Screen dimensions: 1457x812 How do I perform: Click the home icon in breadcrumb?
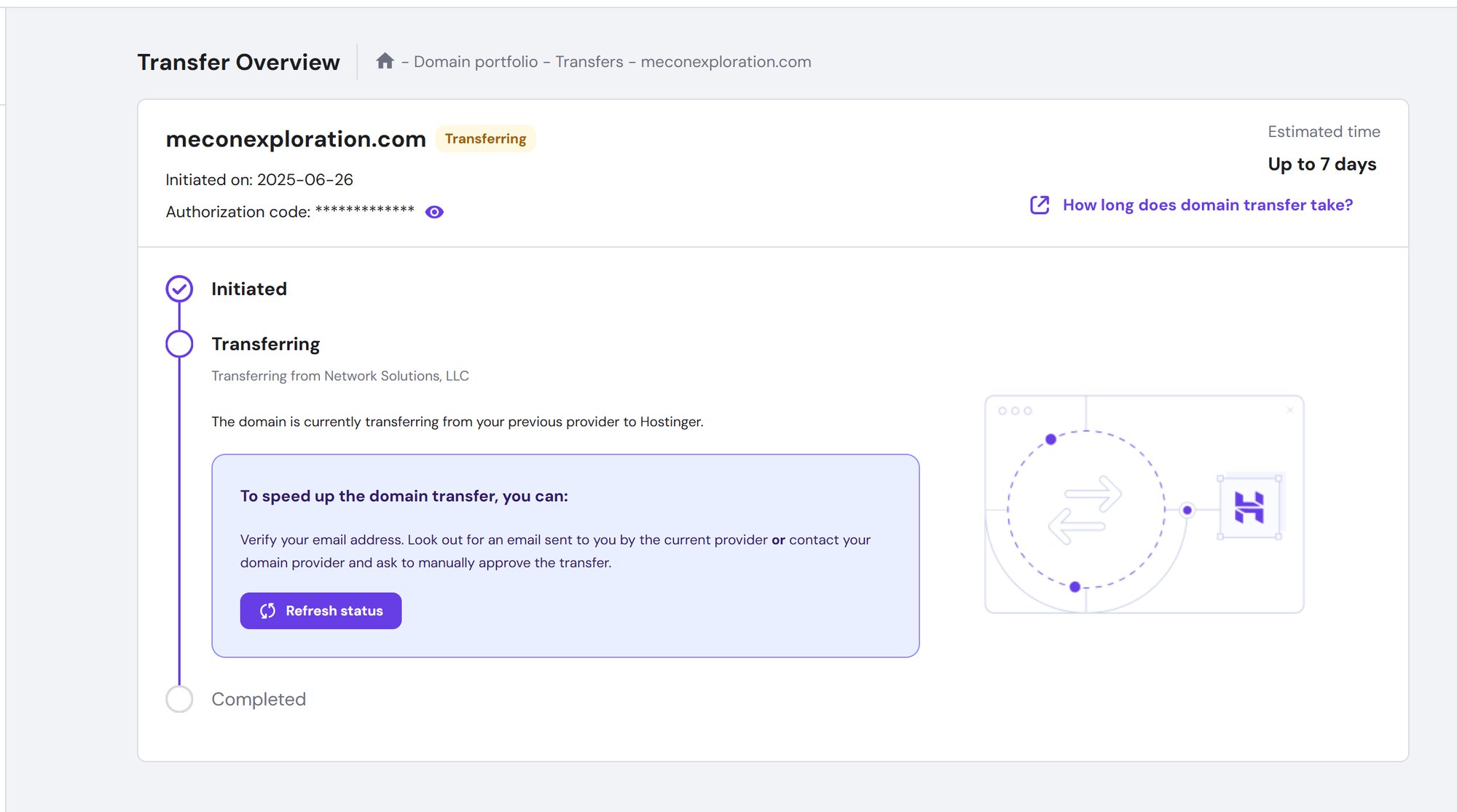[x=385, y=61]
